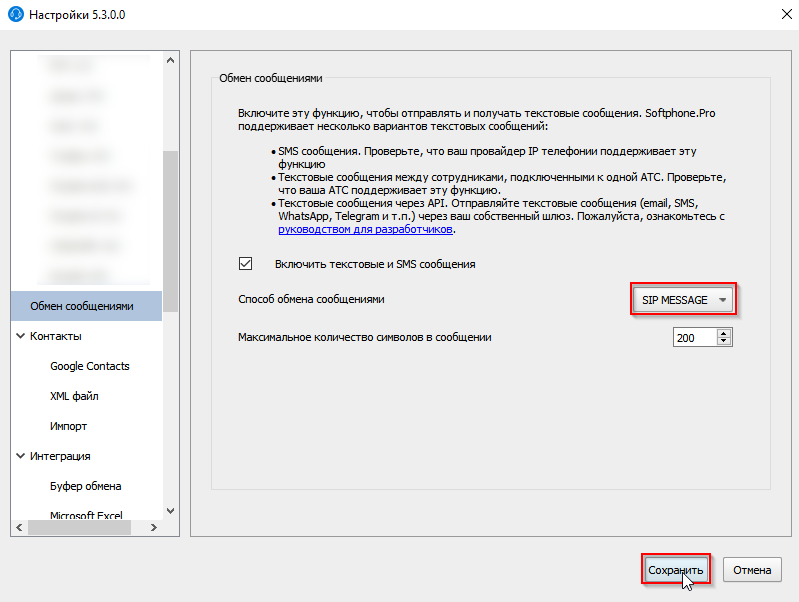The image size is (799, 602).
Task: Increase the max characters value with up arrow
Action: [724, 333]
